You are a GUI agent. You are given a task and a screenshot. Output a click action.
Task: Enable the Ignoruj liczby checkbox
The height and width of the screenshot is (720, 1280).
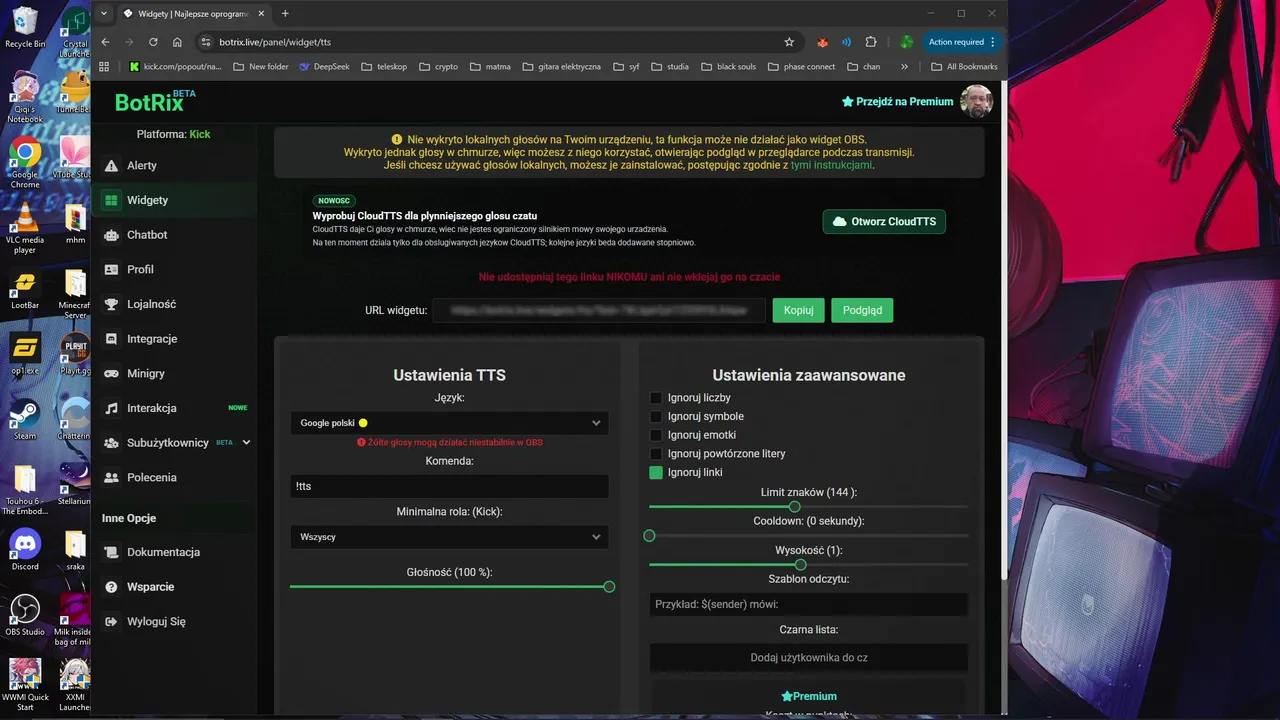pyautogui.click(x=656, y=398)
